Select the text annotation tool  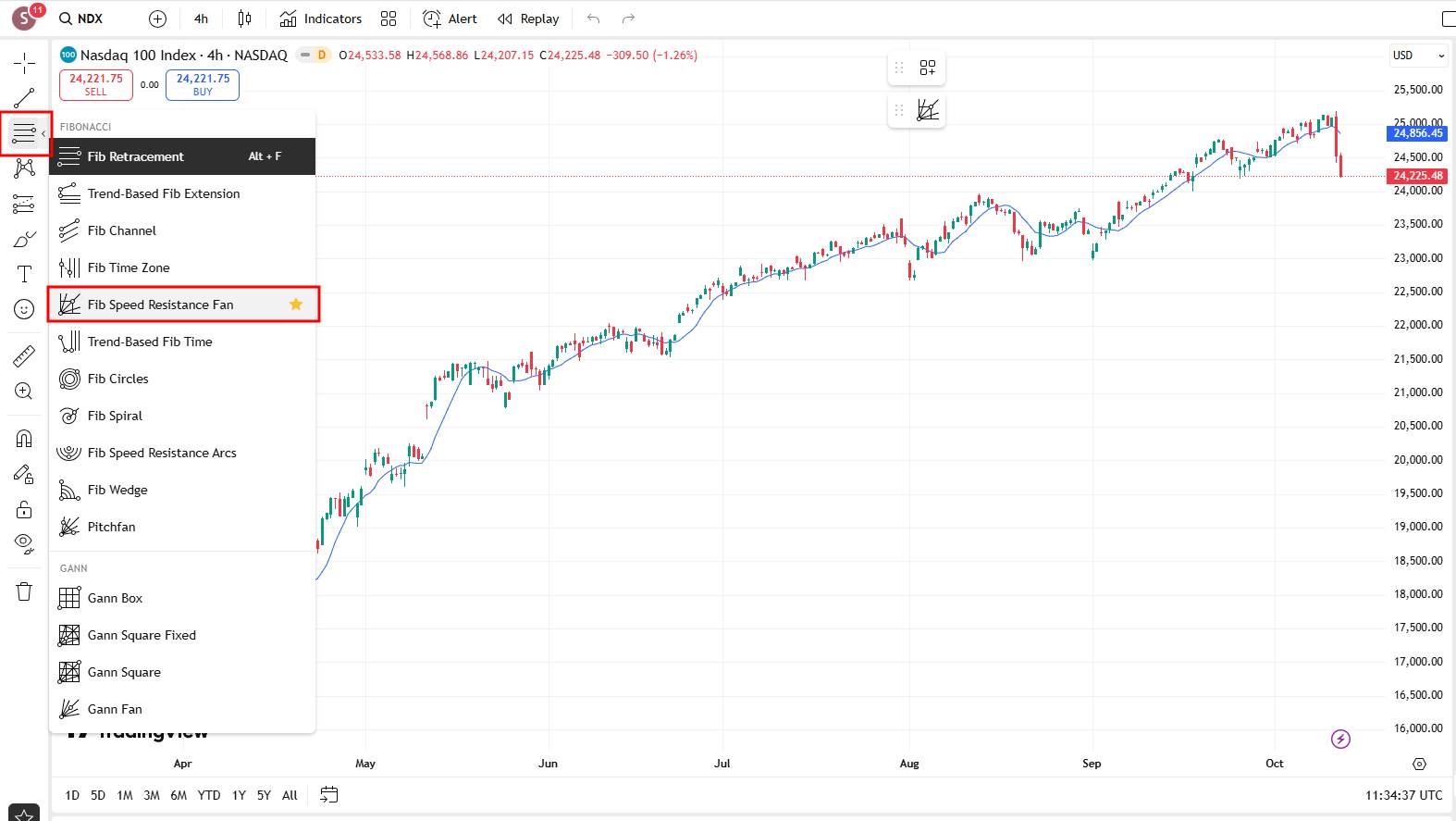pyautogui.click(x=24, y=274)
